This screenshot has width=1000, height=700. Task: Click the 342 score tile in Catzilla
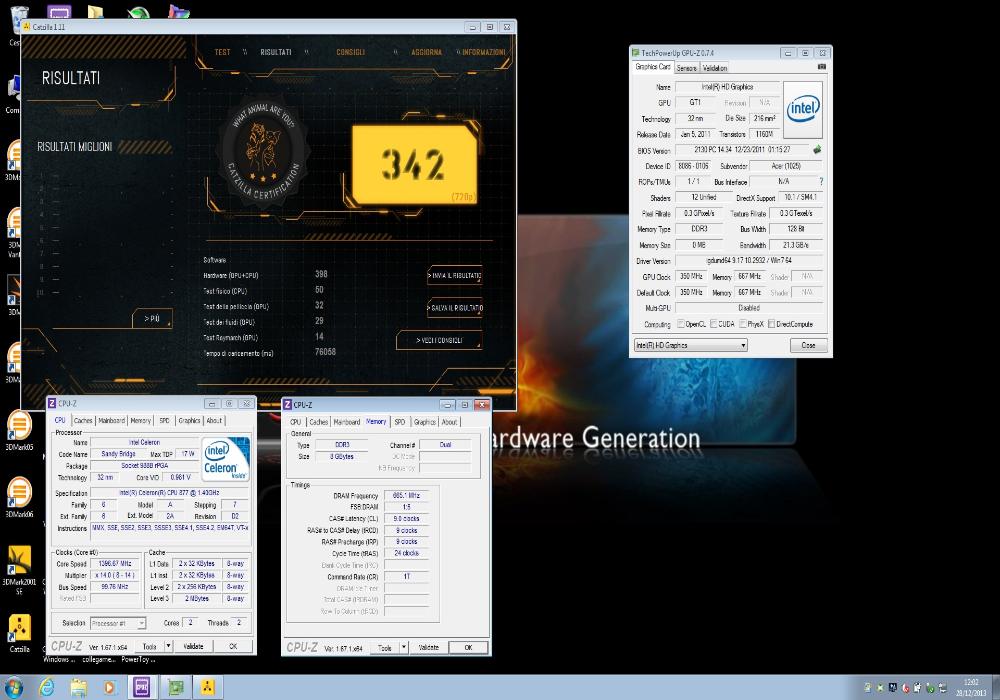point(415,164)
